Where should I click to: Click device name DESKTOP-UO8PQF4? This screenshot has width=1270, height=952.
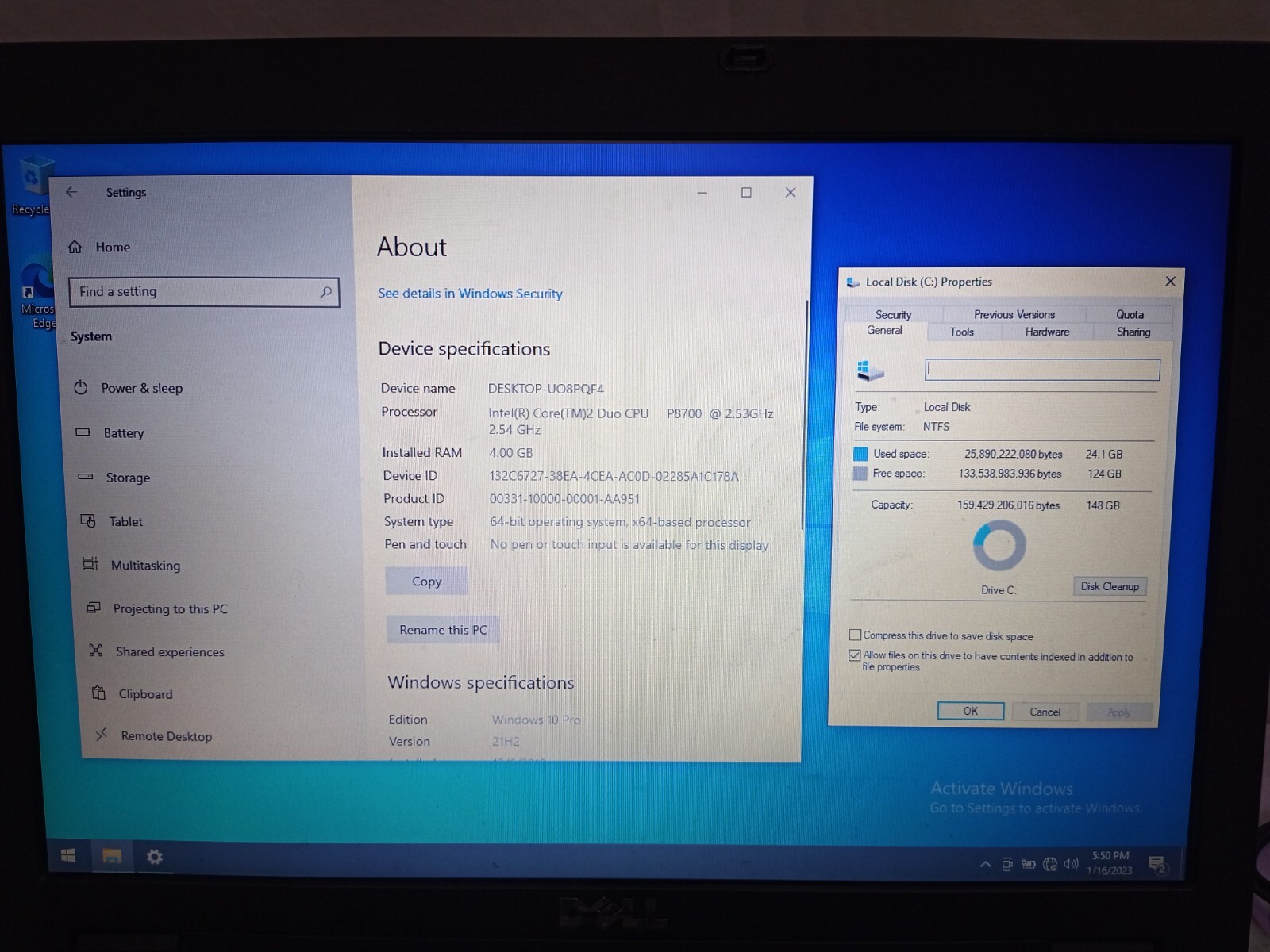[x=546, y=389]
